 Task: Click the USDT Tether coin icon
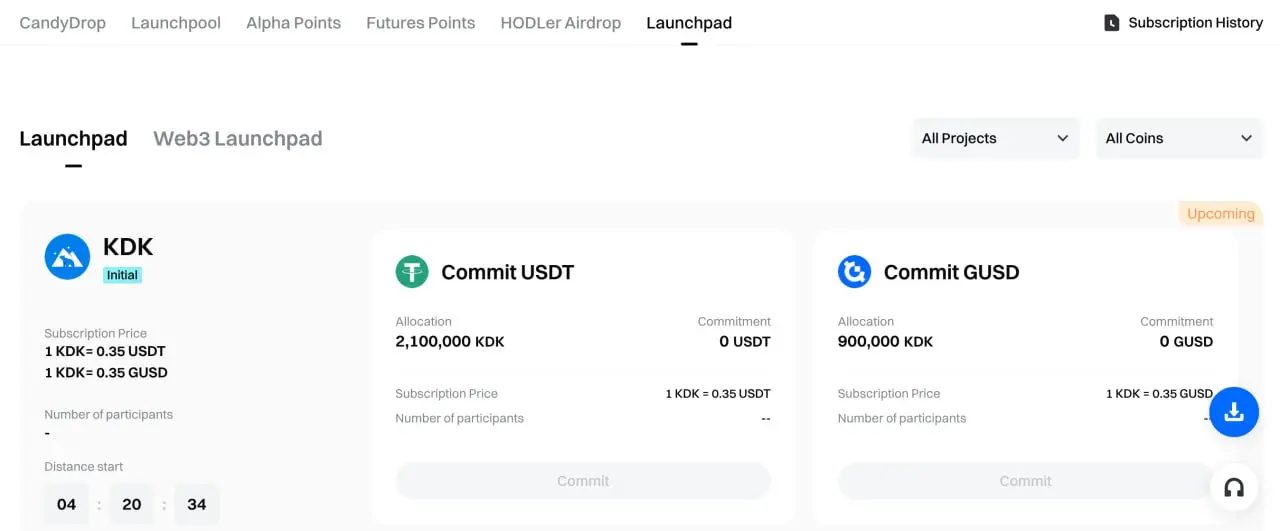click(x=412, y=272)
